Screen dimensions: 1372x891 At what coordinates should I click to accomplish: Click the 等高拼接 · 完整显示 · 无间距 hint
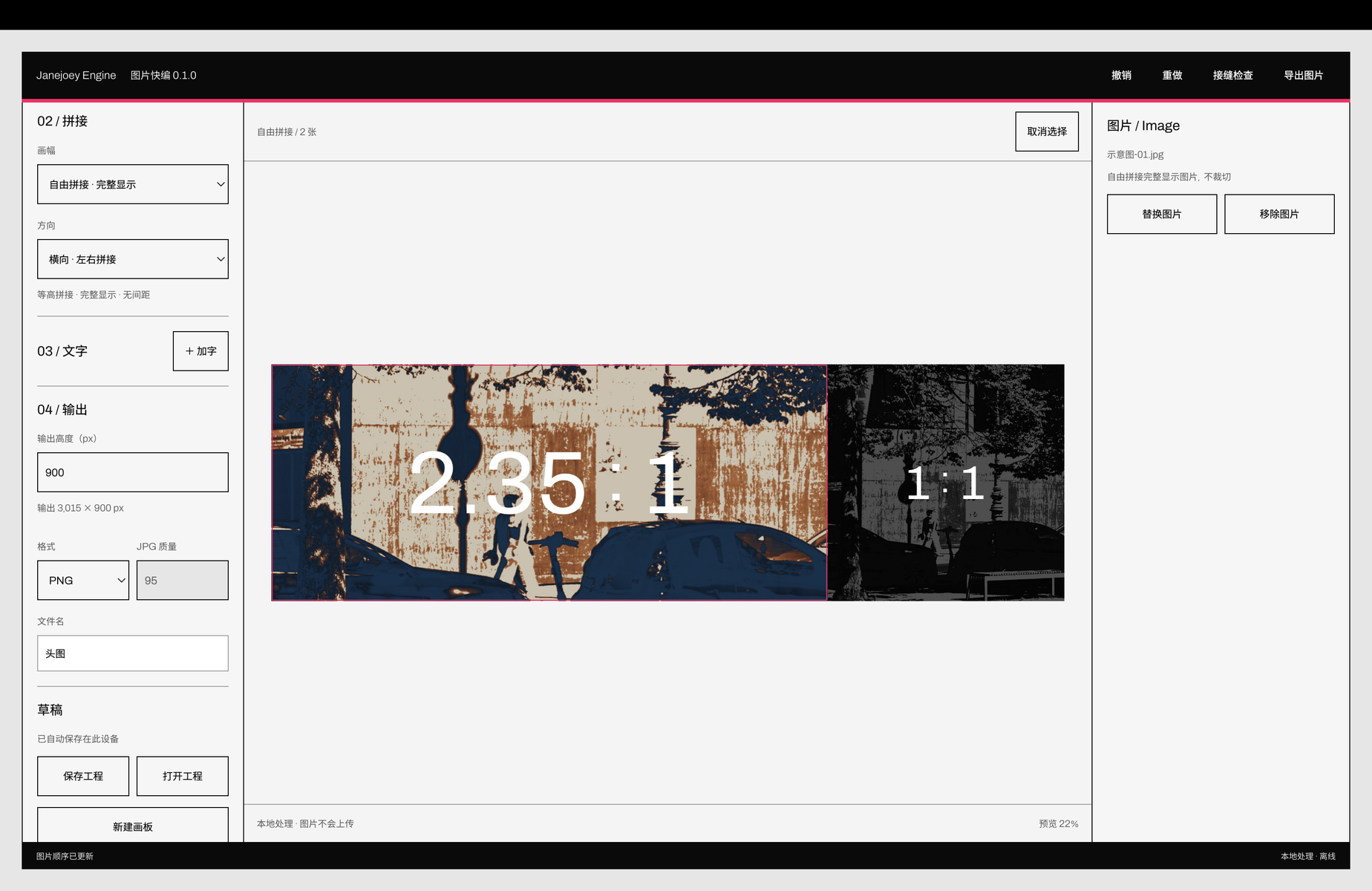point(94,295)
